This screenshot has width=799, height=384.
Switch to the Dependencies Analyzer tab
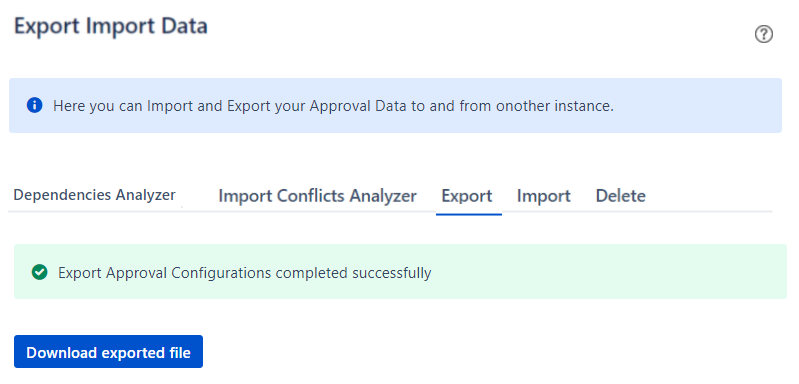pyautogui.click(x=94, y=195)
